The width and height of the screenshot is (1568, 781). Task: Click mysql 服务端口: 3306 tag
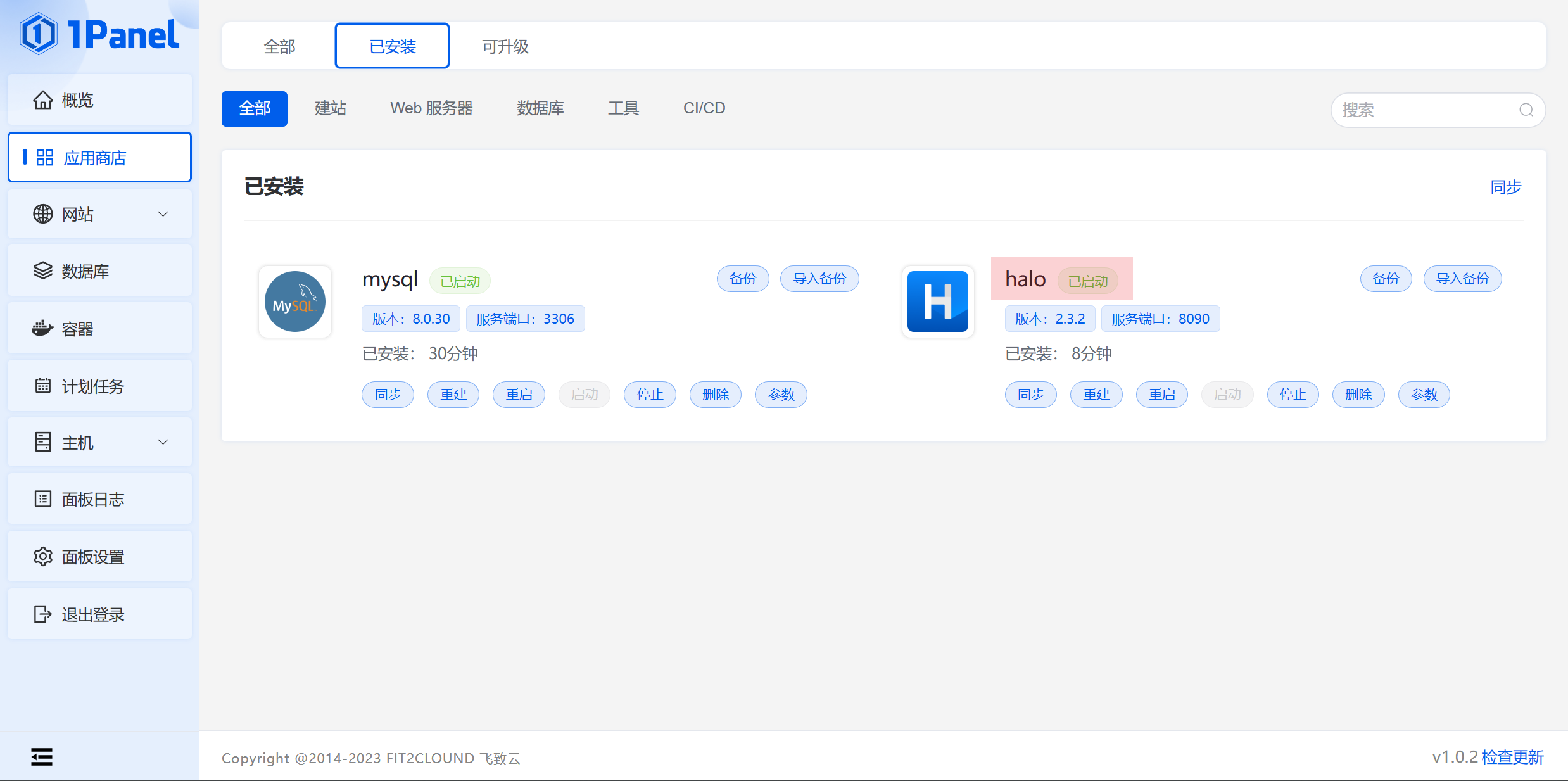(526, 319)
